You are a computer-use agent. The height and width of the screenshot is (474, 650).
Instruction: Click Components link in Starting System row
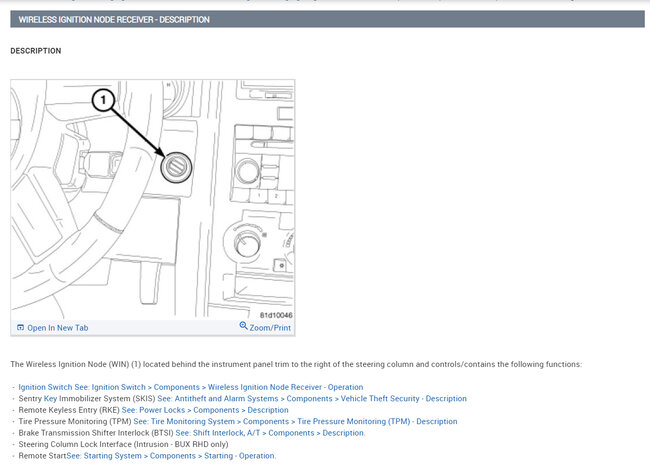tap(172, 456)
